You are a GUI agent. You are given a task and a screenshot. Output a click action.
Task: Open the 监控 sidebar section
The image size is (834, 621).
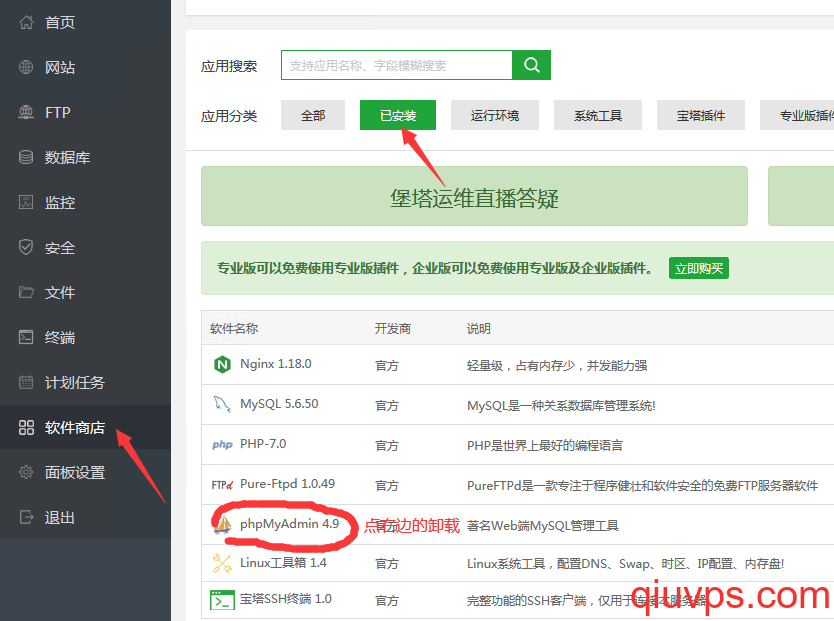[85, 202]
